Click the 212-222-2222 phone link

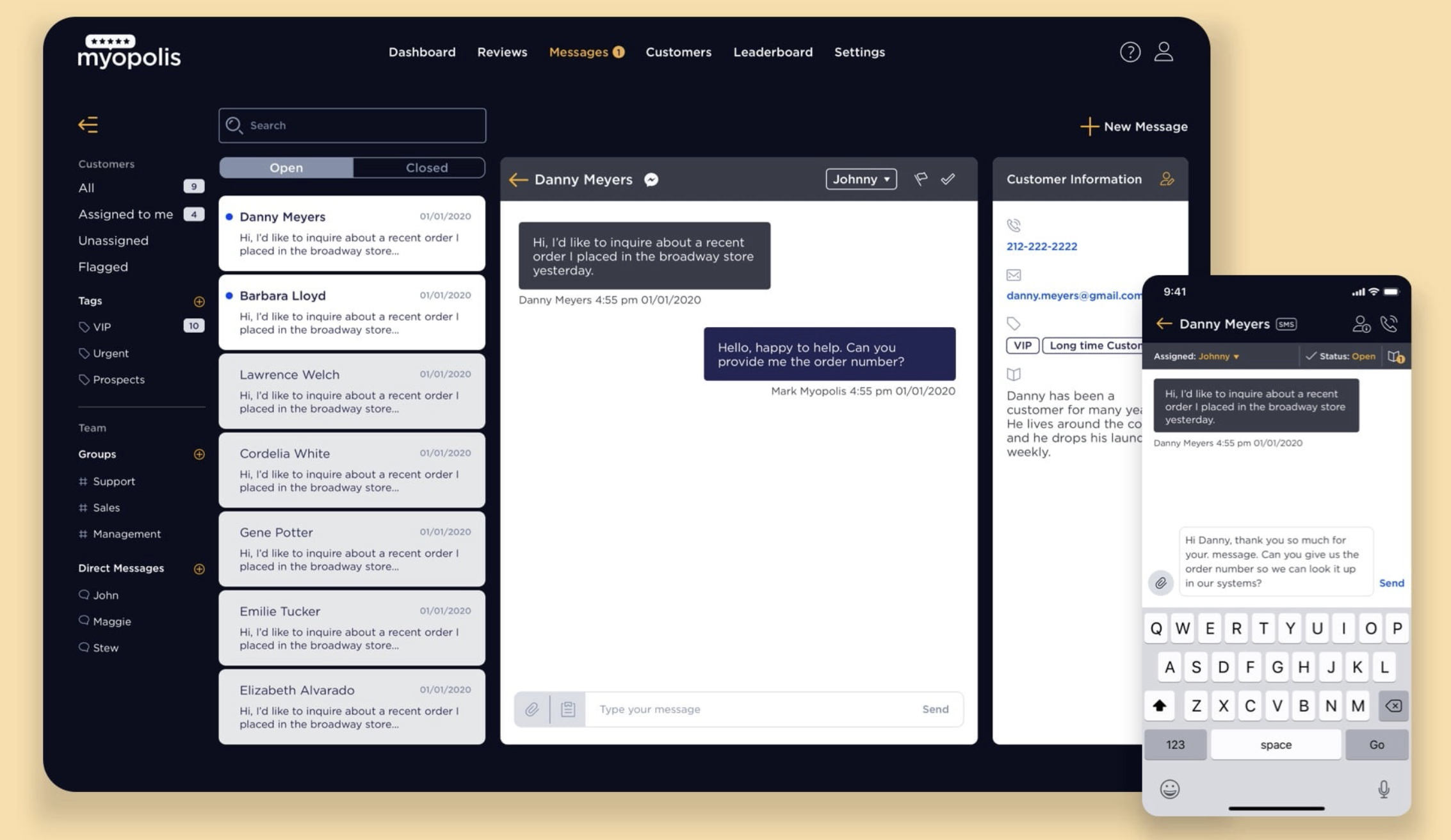click(1041, 246)
